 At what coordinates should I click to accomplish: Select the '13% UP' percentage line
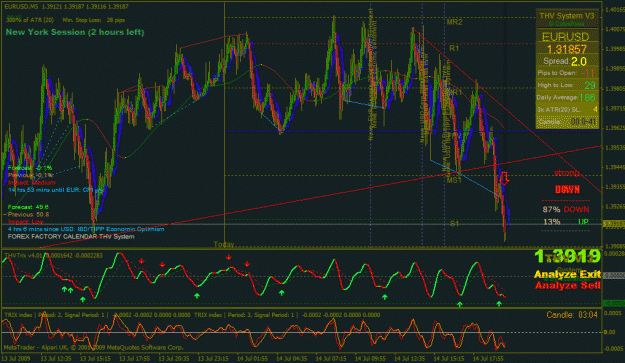[566, 222]
